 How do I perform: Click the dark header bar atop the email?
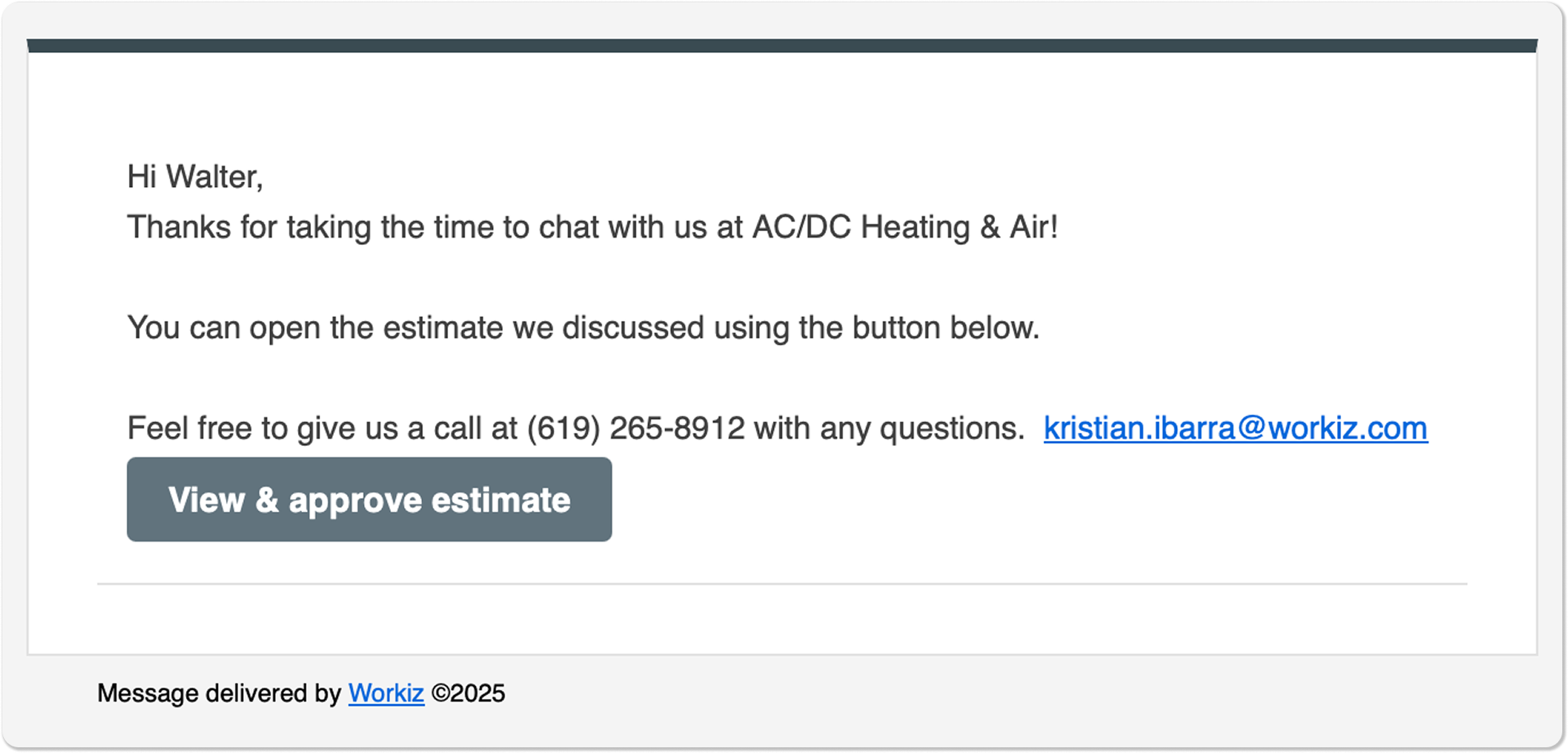pos(782,46)
